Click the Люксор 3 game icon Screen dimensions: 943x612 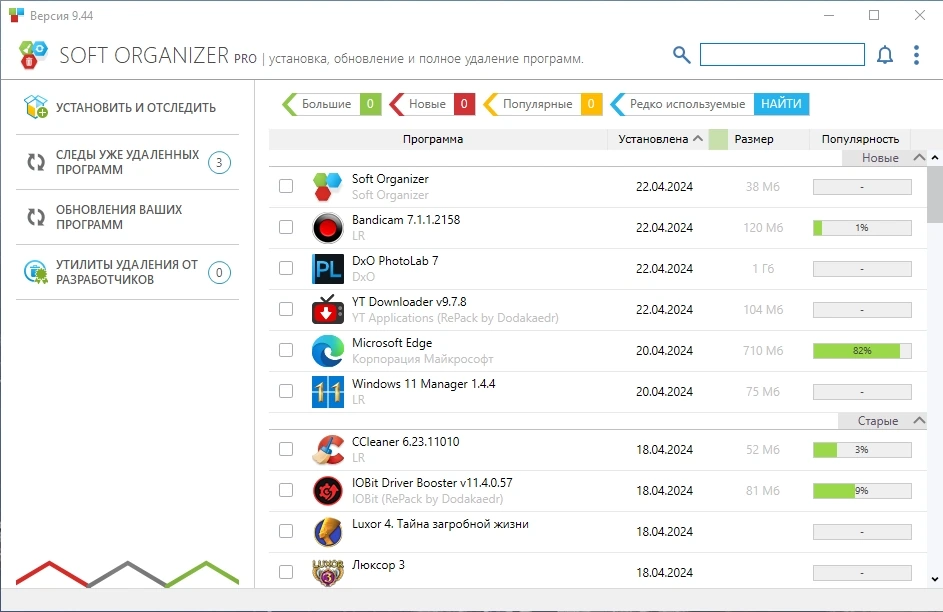[x=328, y=572]
